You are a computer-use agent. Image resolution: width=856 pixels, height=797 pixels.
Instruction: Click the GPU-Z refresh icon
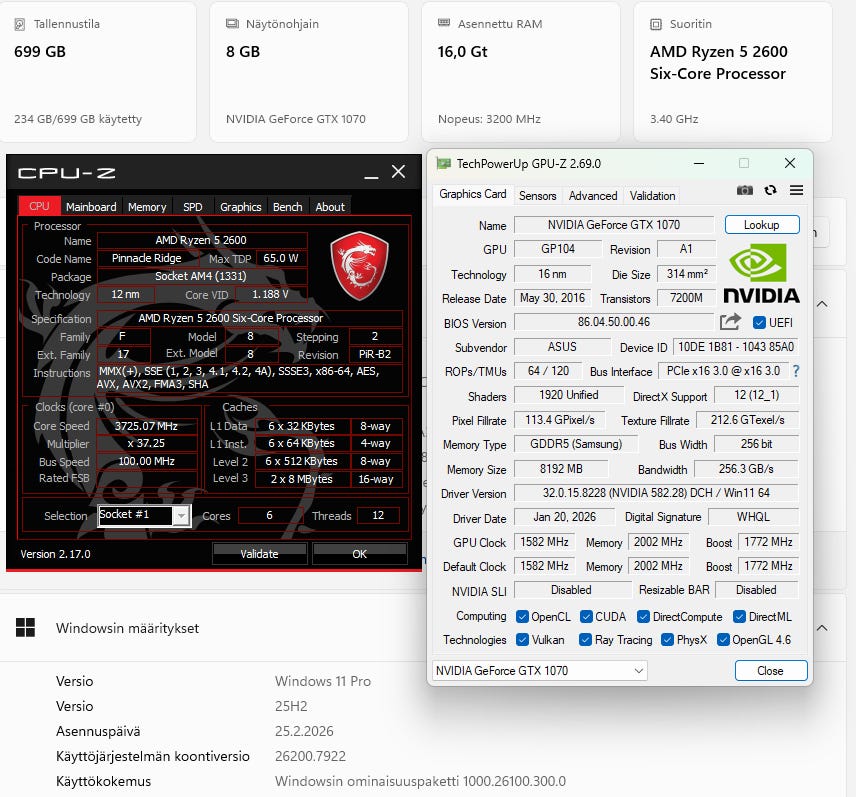770,190
